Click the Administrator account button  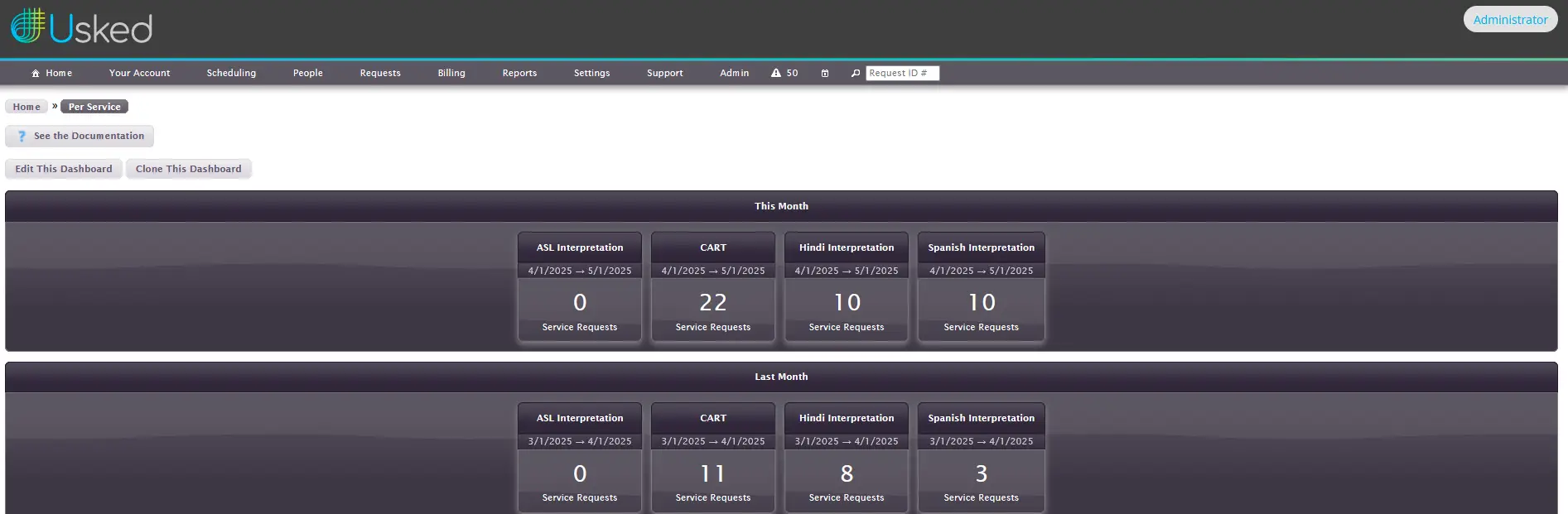coord(1509,20)
